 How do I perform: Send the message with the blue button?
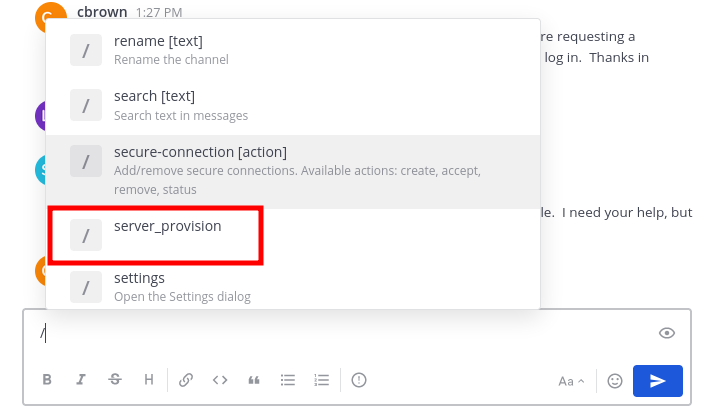[658, 381]
